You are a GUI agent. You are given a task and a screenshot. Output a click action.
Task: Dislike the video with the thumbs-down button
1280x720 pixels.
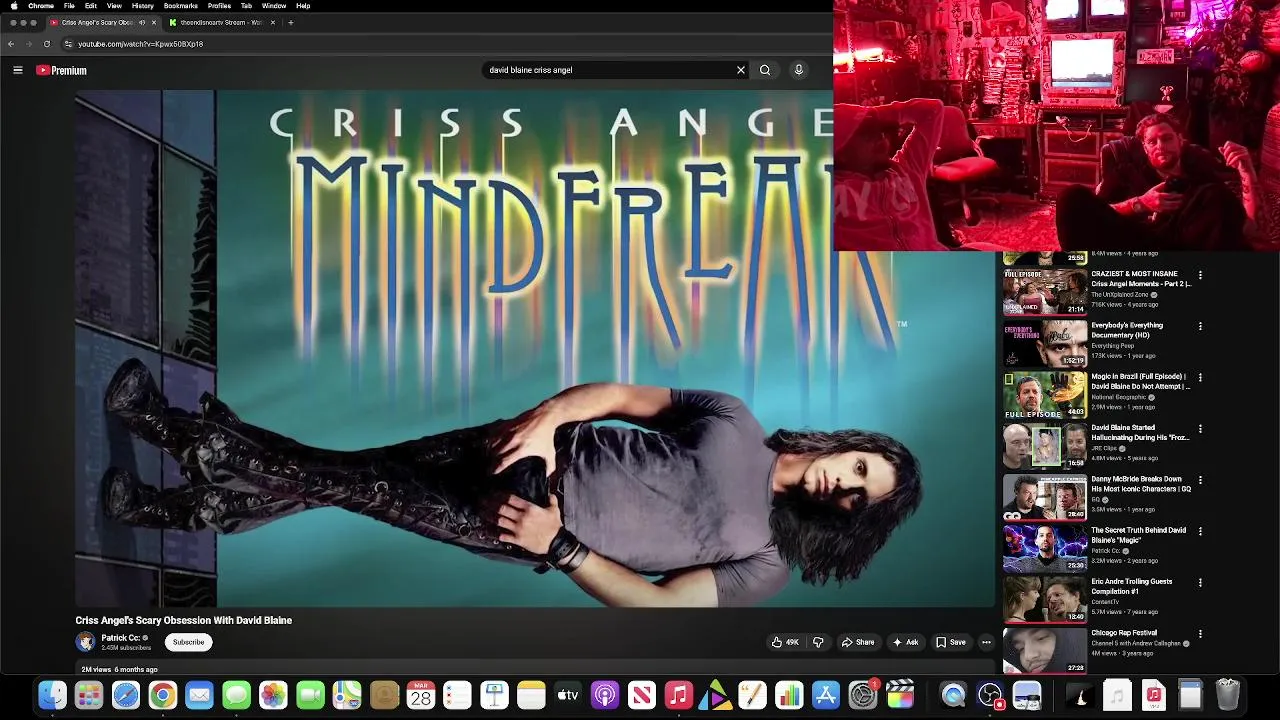pos(818,642)
